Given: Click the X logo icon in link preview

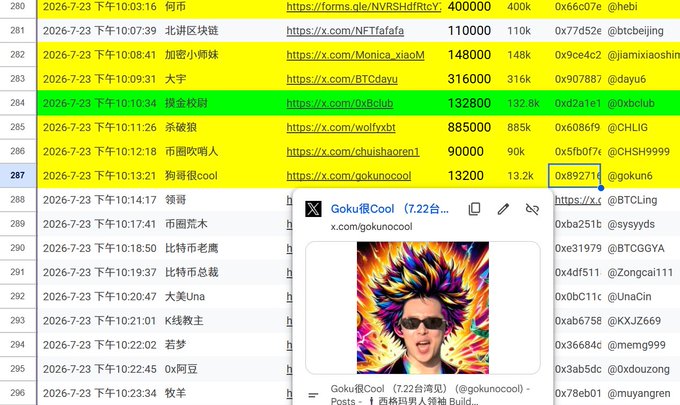Looking at the screenshot, I should [313, 209].
